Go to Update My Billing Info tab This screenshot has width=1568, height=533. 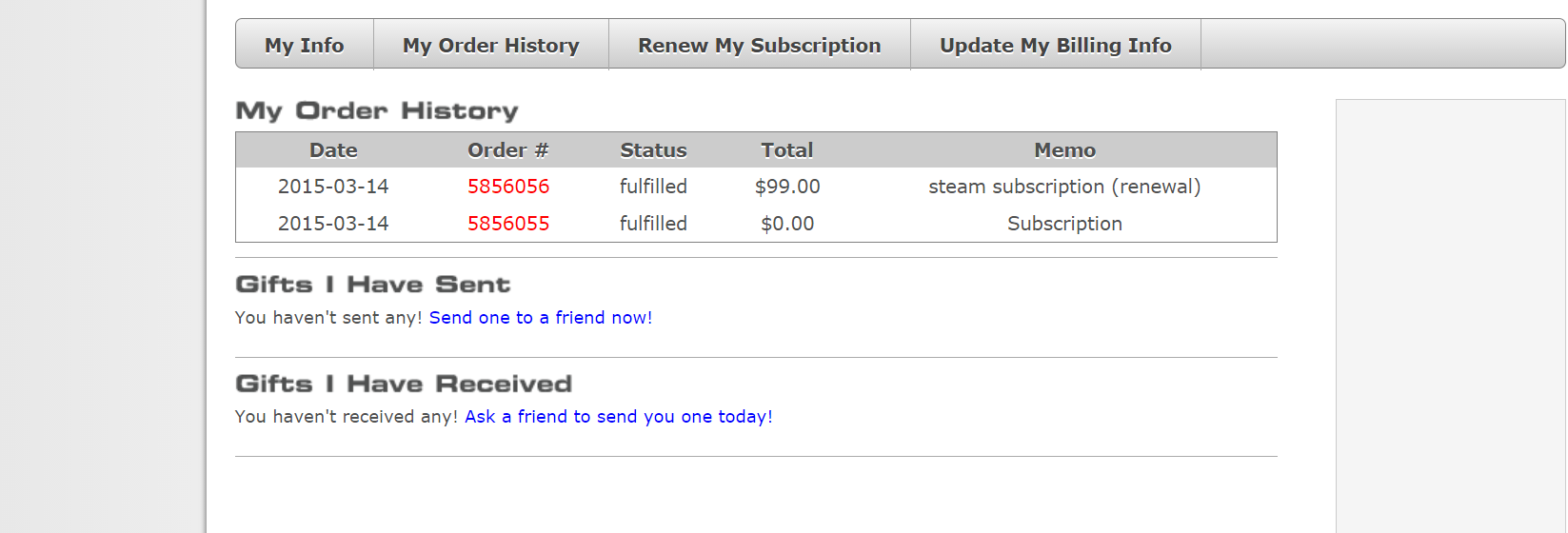[x=1055, y=45]
